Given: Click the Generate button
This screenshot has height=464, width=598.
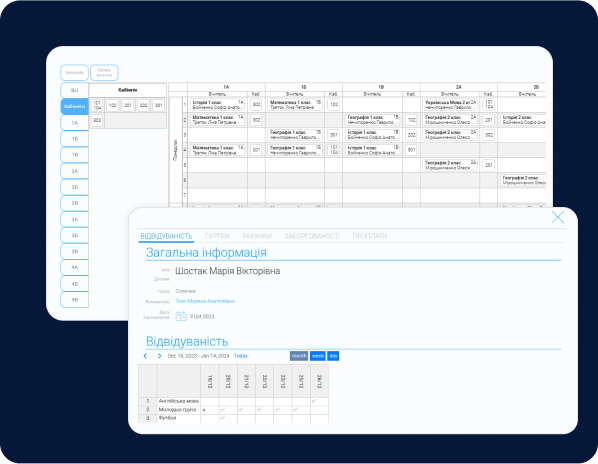Looking at the screenshot, I should [x=74, y=72].
